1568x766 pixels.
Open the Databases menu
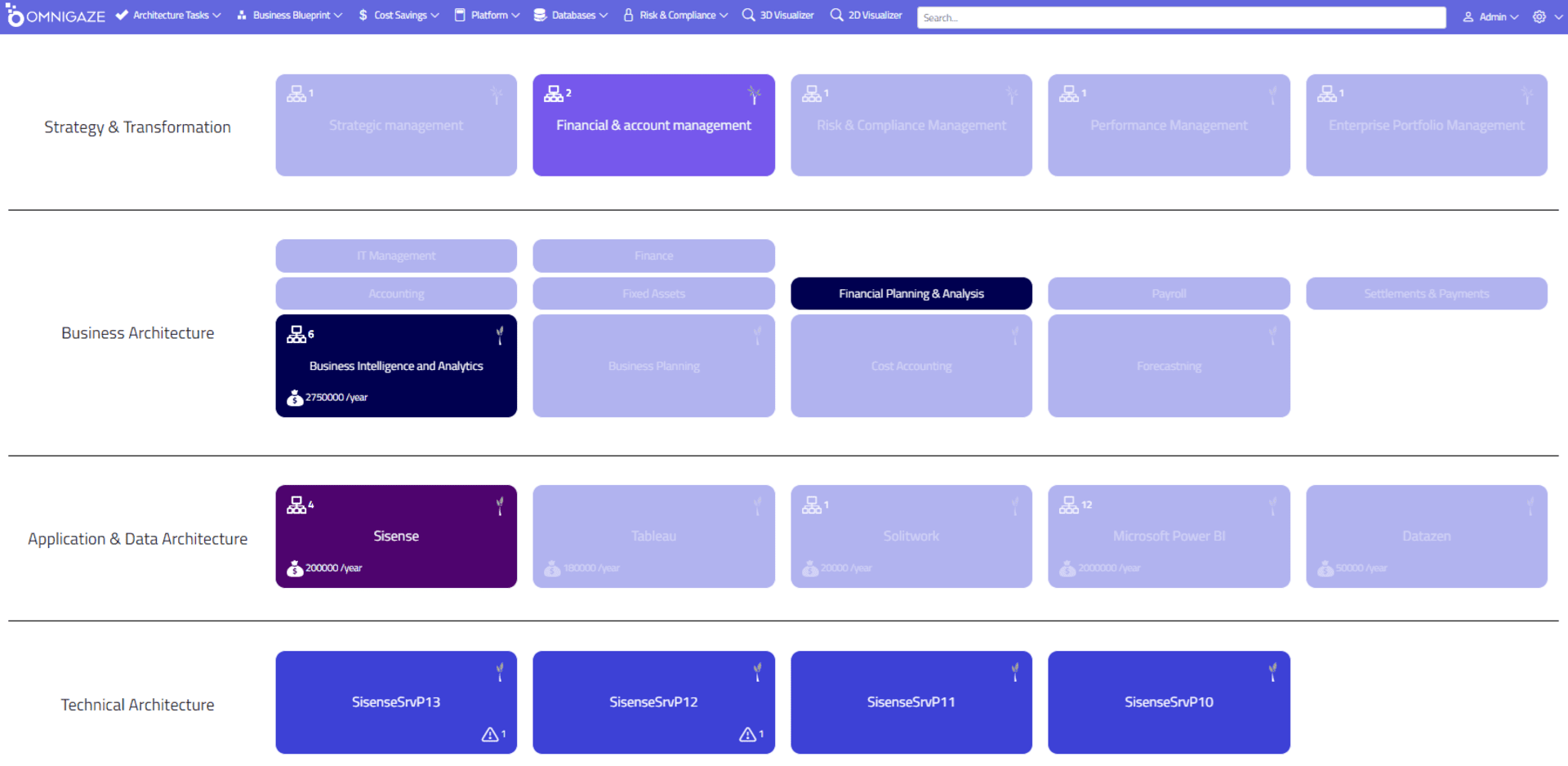(571, 16)
